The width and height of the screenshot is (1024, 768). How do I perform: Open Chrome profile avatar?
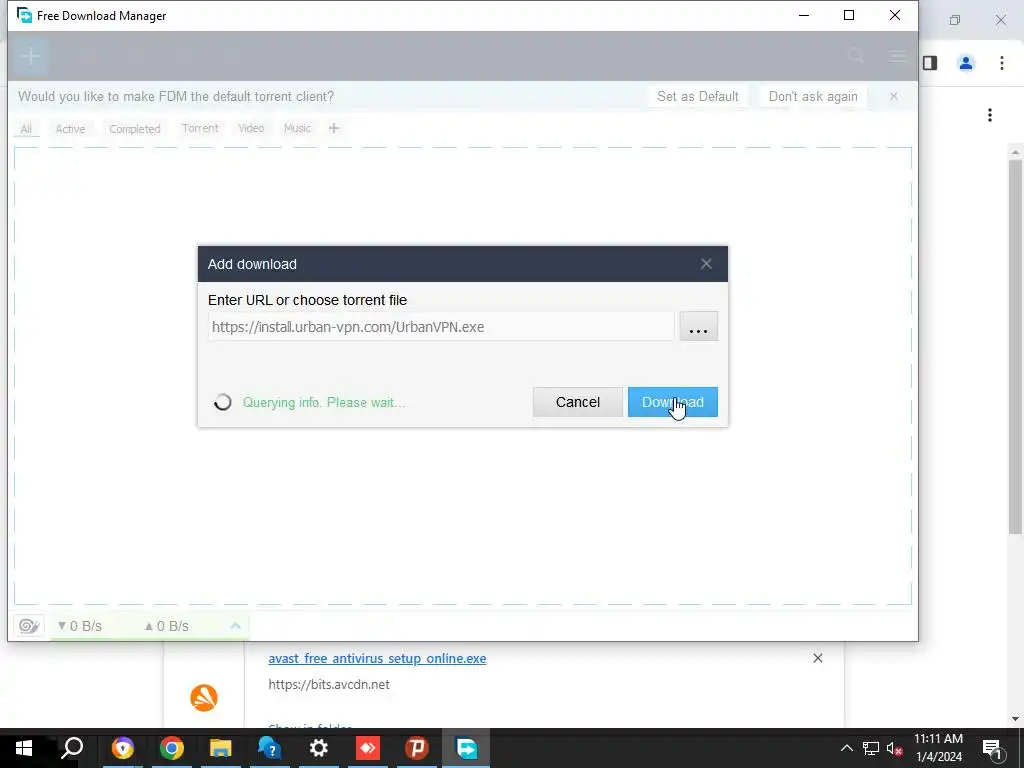[x=965, y=63]
